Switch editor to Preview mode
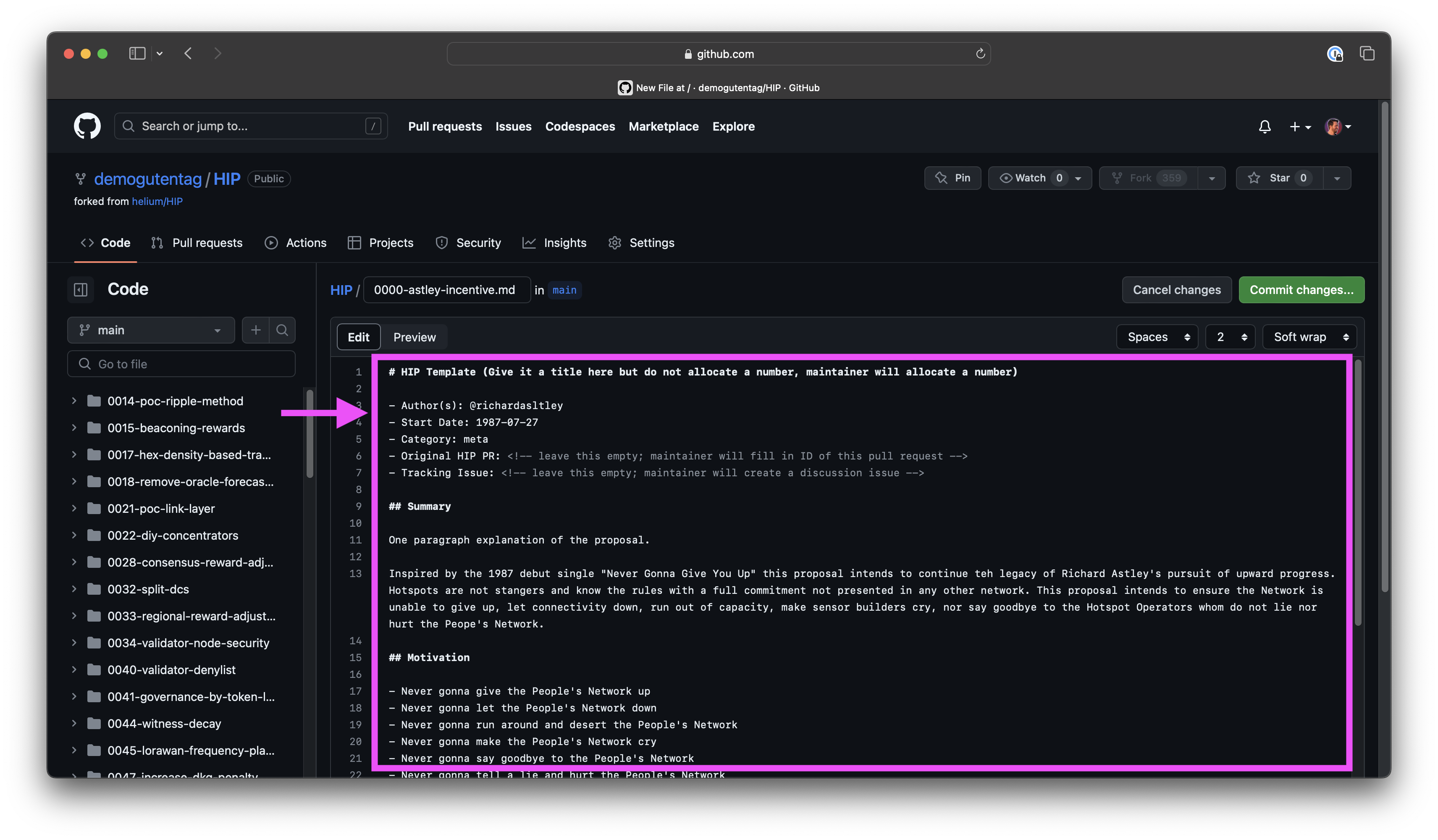This screenshot has height=840, width=1438. pos(414,337)
